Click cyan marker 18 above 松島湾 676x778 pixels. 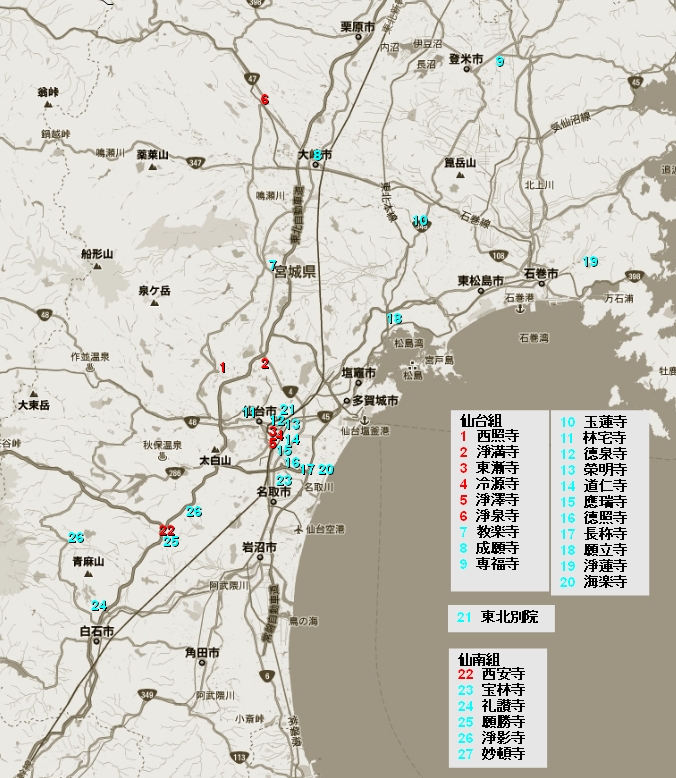[394, 319]
